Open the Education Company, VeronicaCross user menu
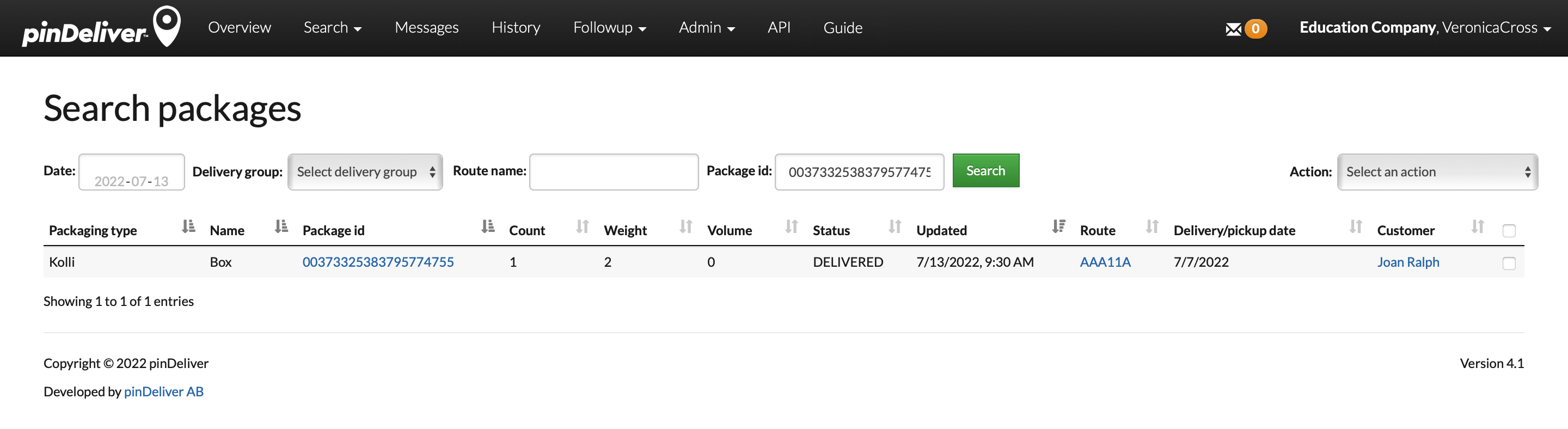Viewport: 1568px width, 429px height. [1424, 27]
